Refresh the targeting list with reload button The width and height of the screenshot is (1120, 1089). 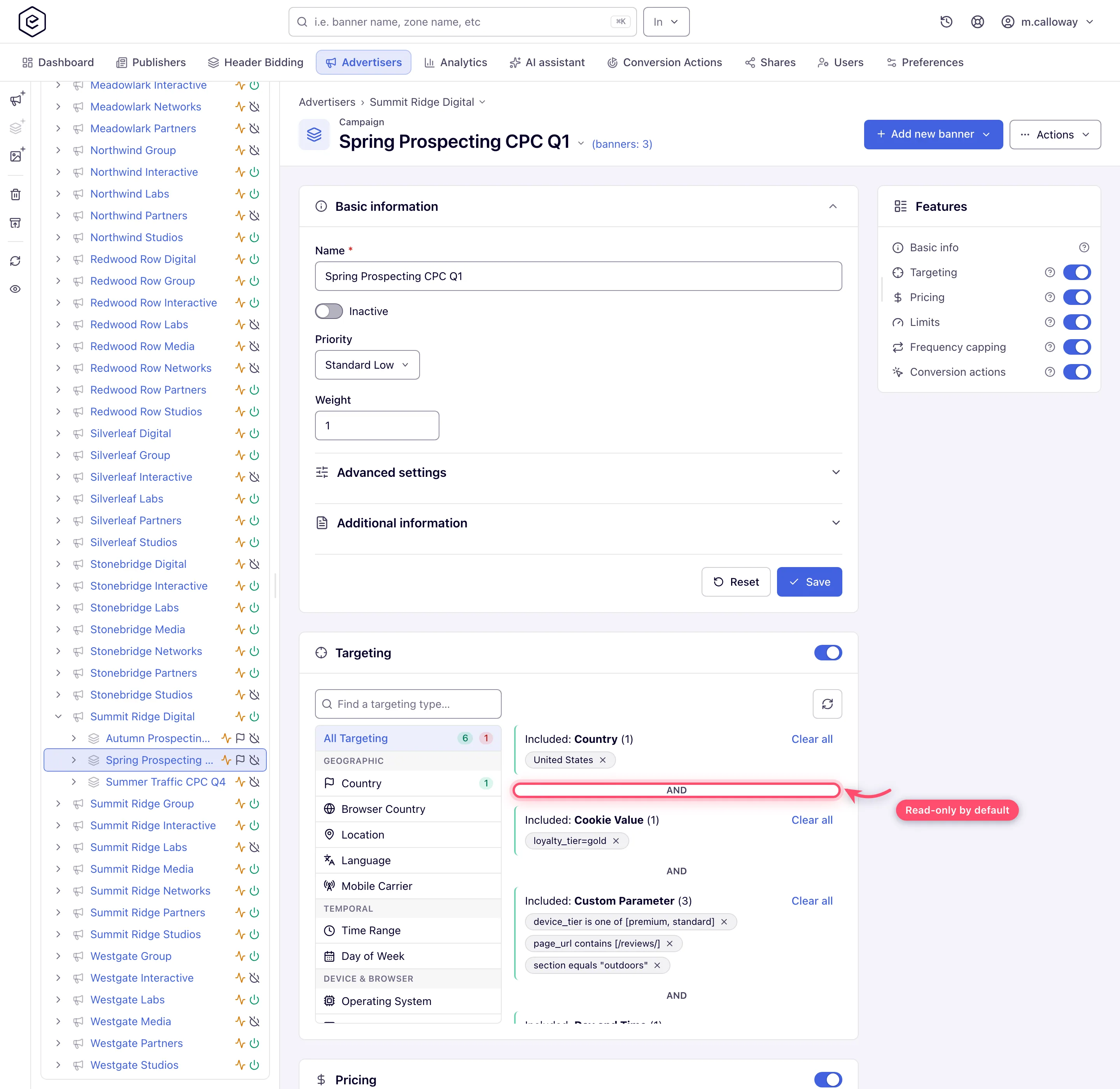[x=827, y=704]
